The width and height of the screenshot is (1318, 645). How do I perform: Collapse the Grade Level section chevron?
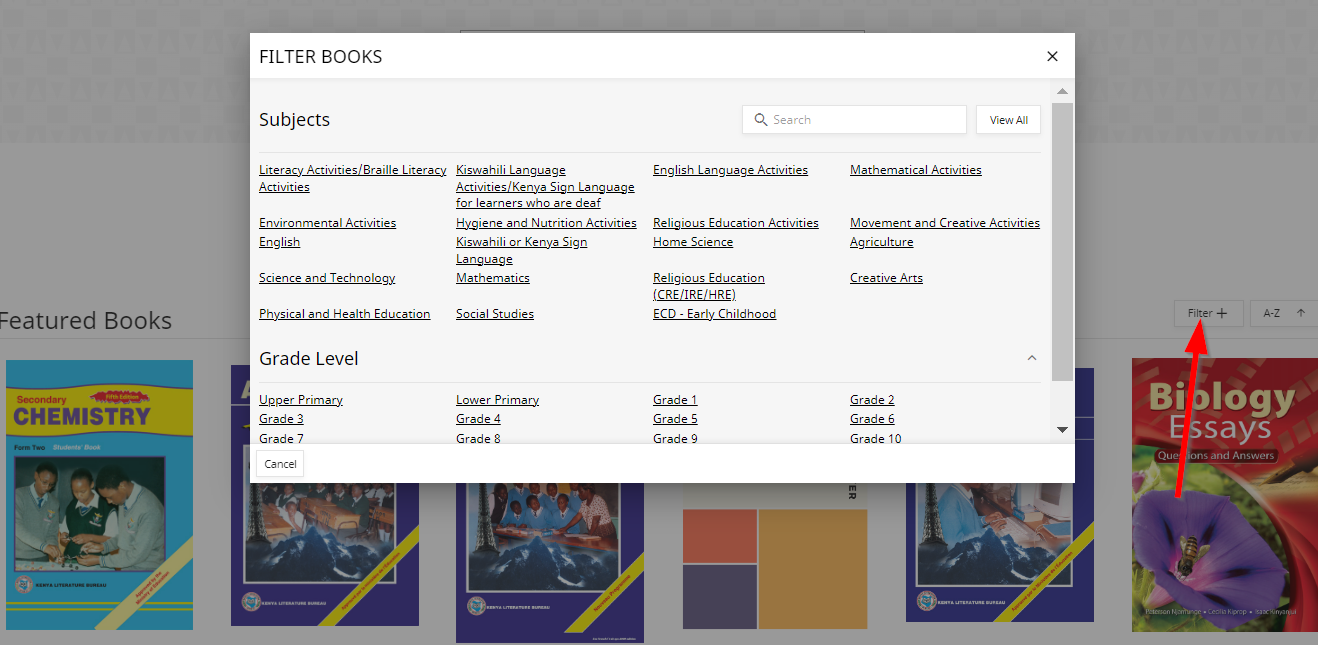(x=1032, y=358)
